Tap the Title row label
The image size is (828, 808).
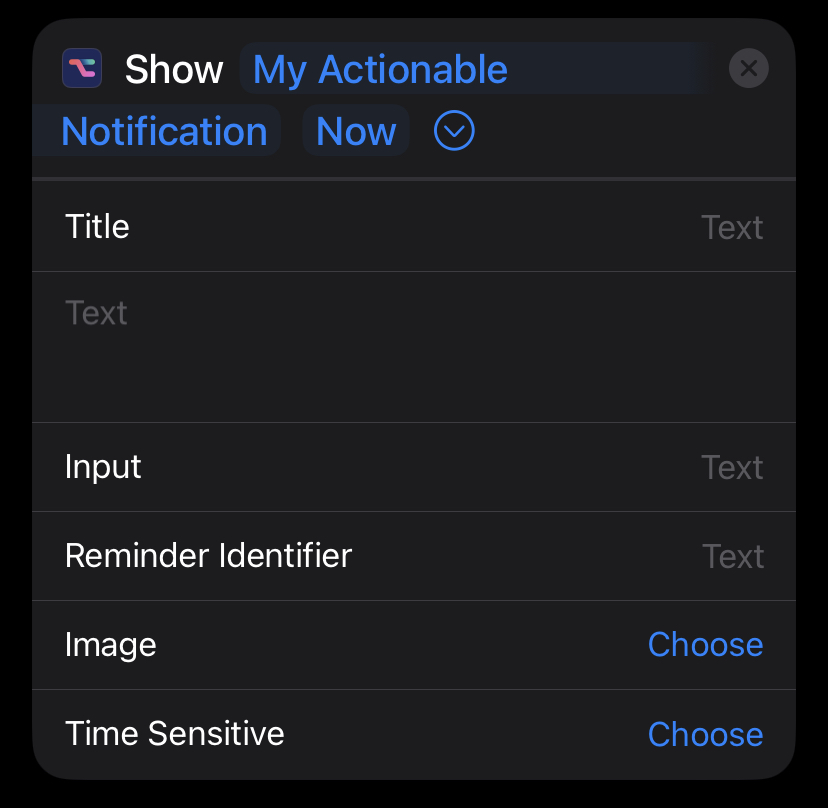pos(97,227)
